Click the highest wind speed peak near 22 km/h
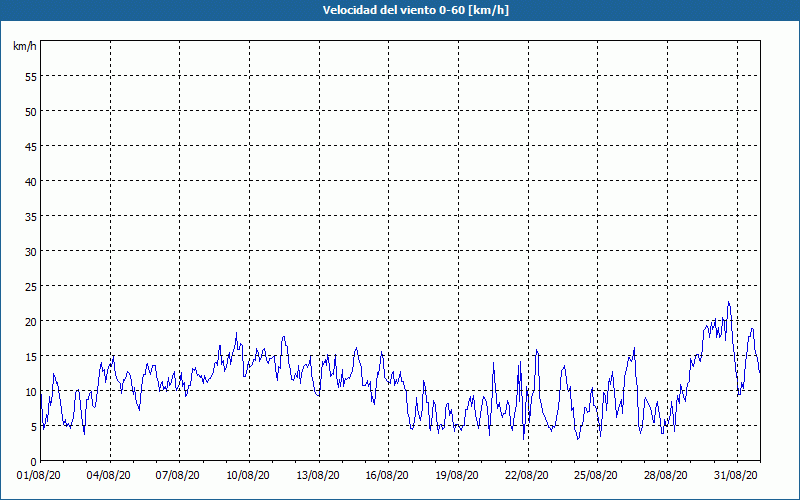The height and width of the screenshot is (500, 800). [x=729, y=302]
